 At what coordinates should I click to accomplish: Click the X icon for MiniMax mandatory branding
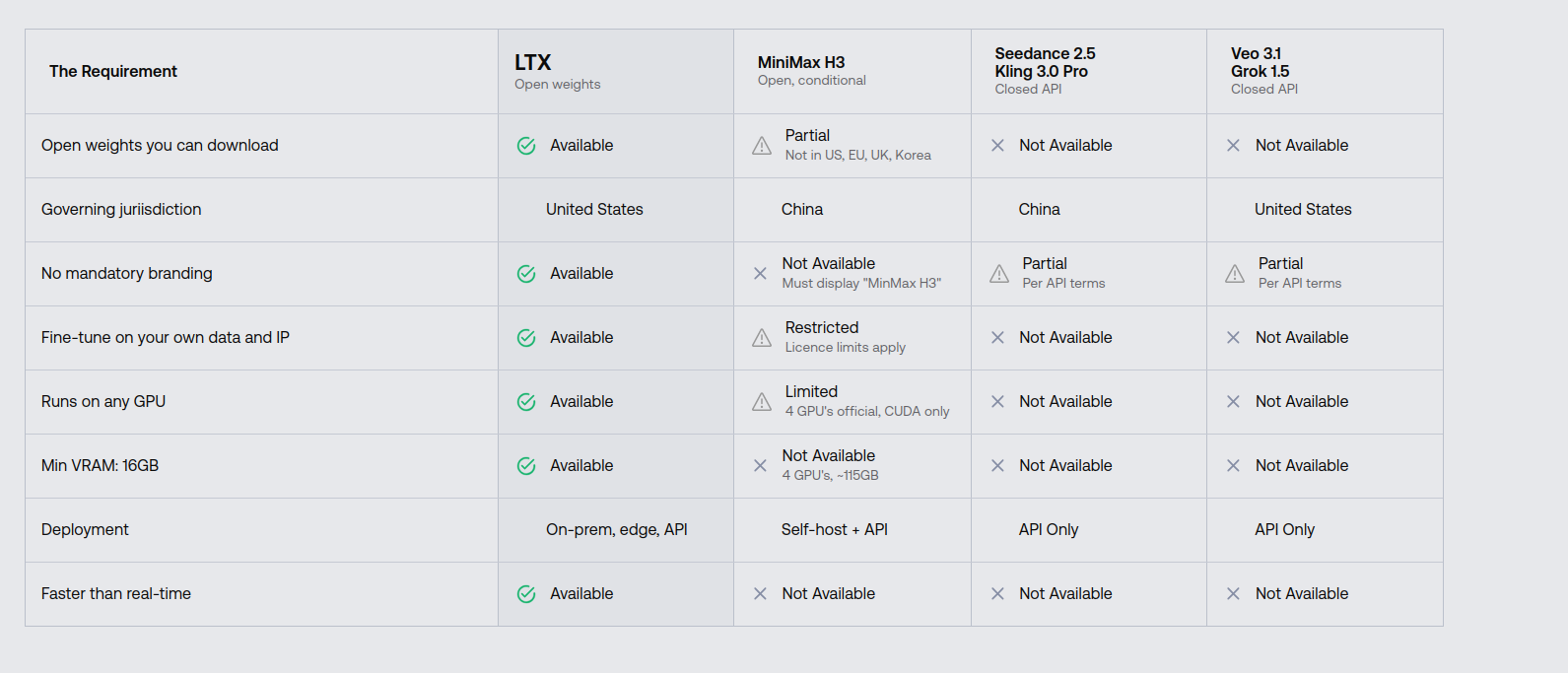click(760, 274)
